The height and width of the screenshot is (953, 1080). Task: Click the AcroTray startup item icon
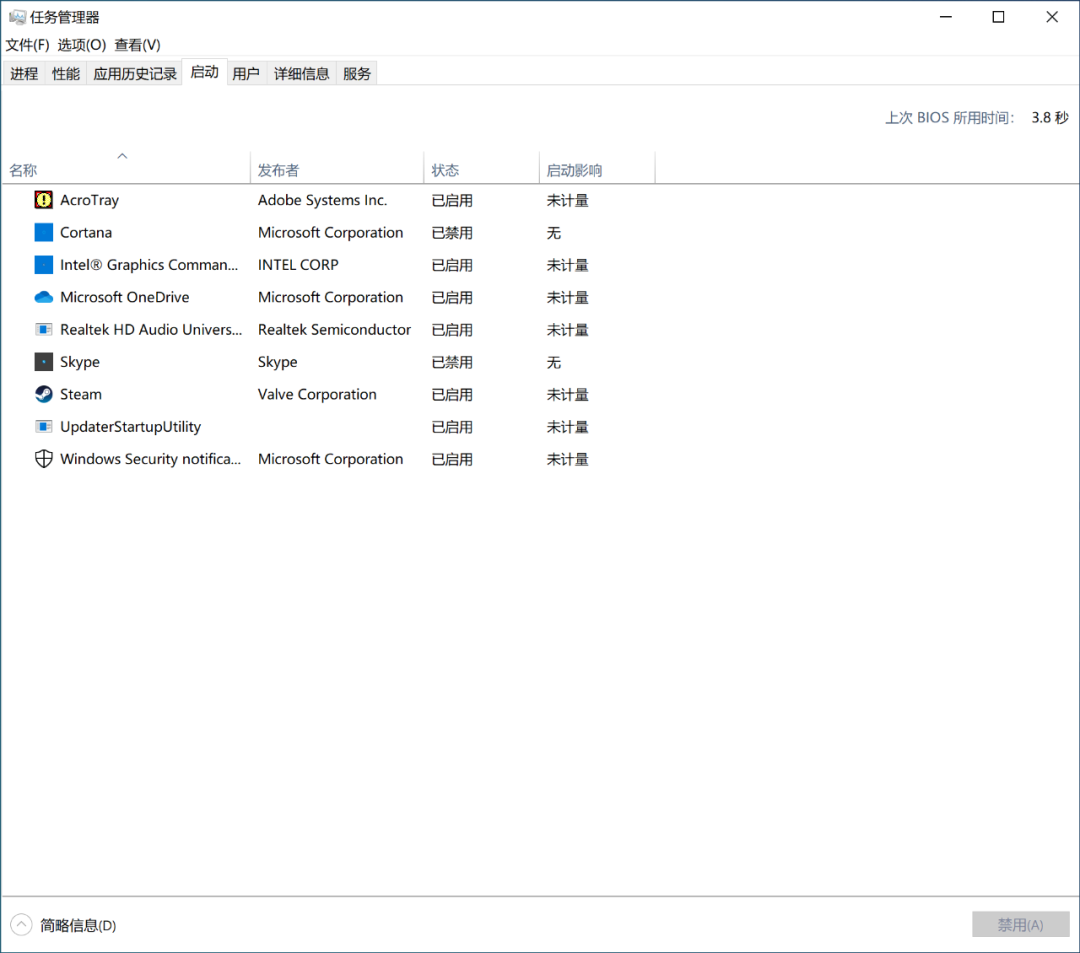tap(43, 200)
